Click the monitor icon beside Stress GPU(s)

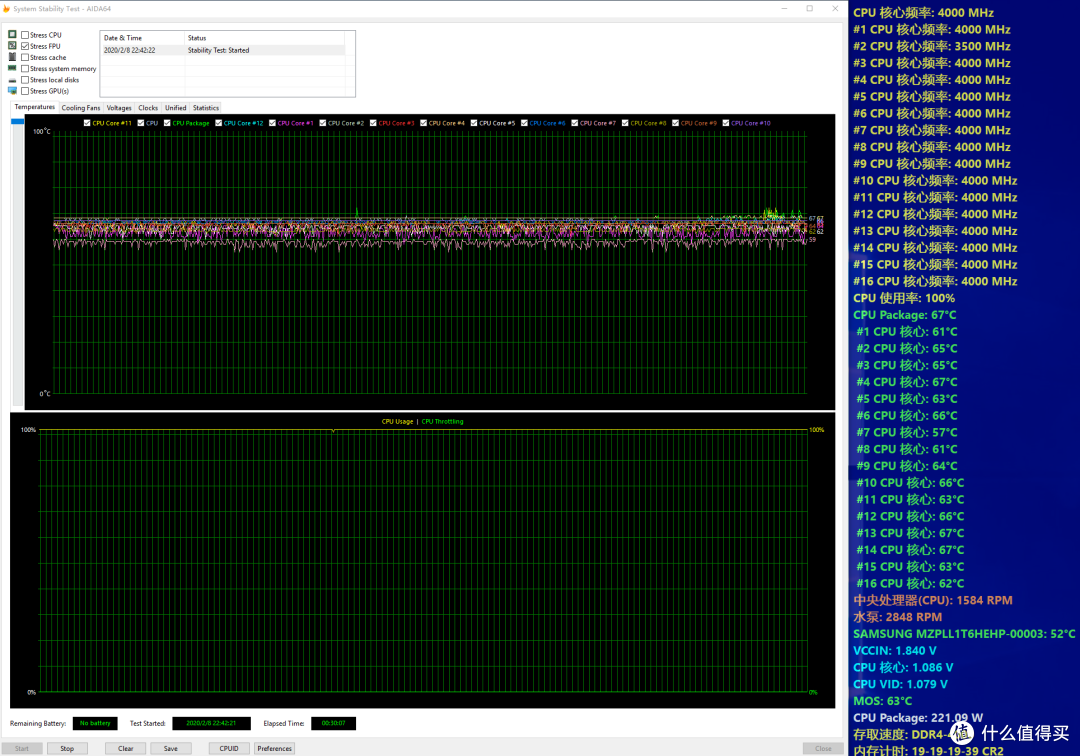(x=12, y=91)
